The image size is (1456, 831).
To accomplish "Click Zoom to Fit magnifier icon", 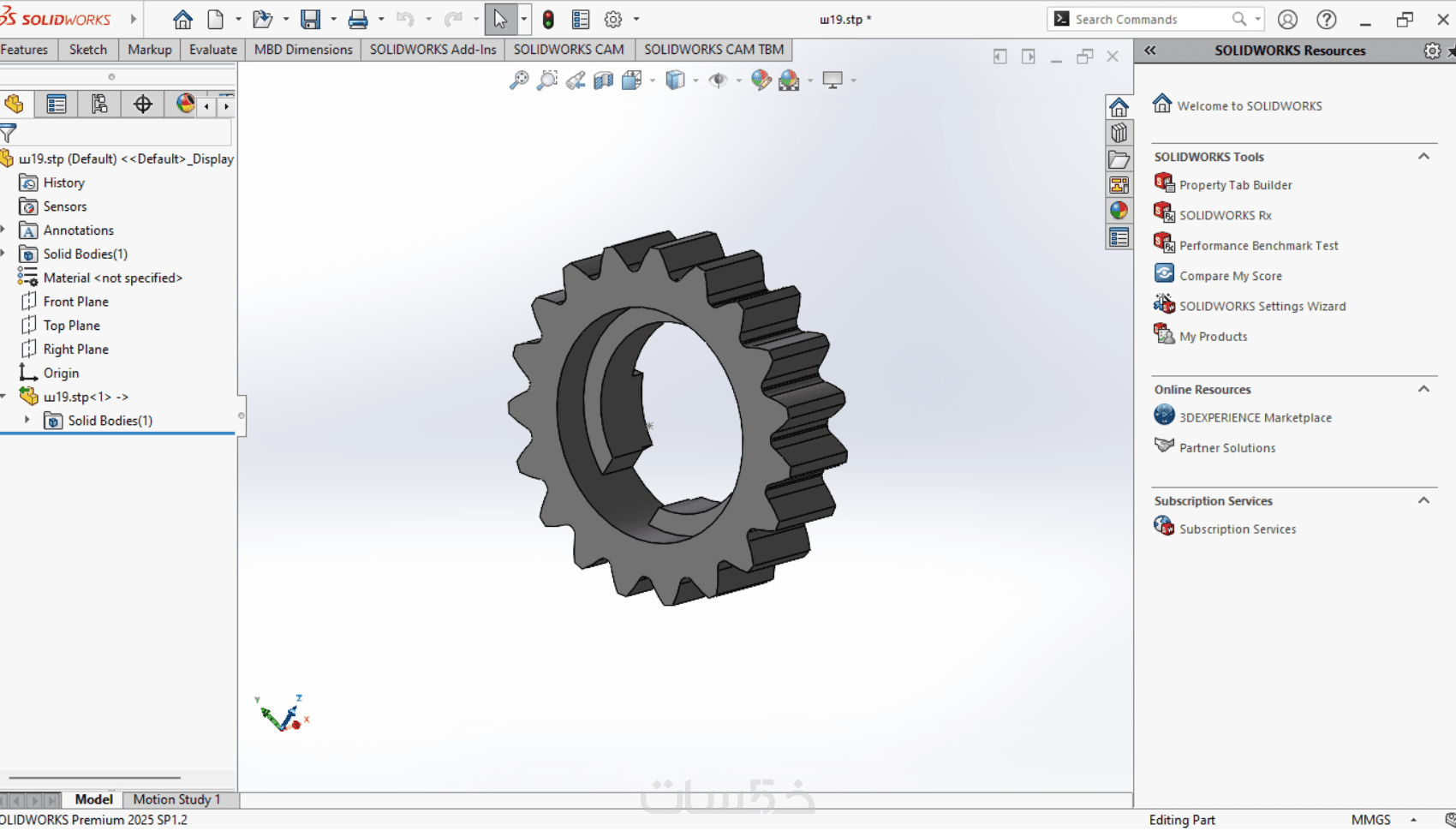I will pyautogui.click(x=519, y=80).
